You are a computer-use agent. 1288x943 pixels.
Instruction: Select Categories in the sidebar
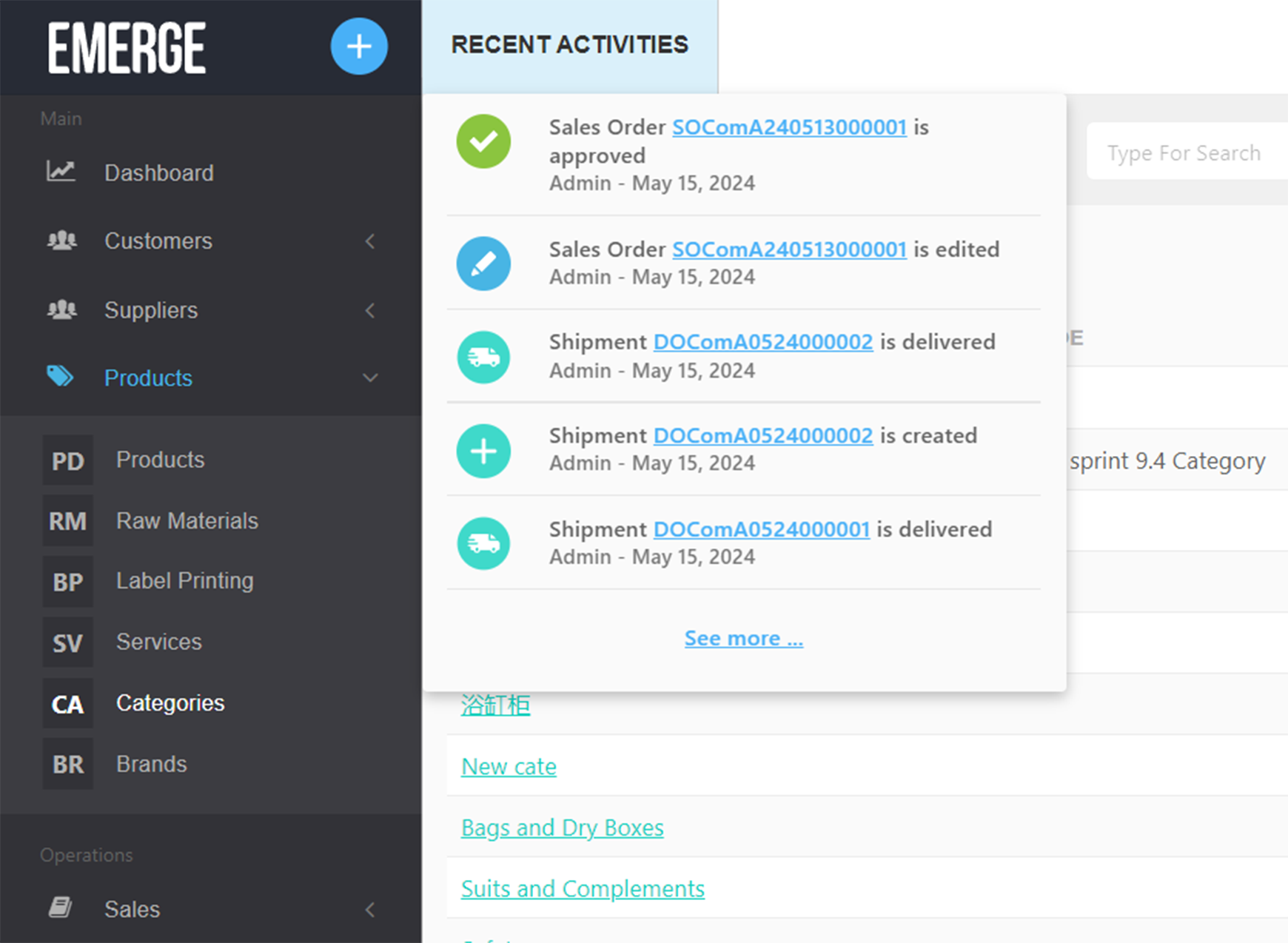tap(170, 703)
